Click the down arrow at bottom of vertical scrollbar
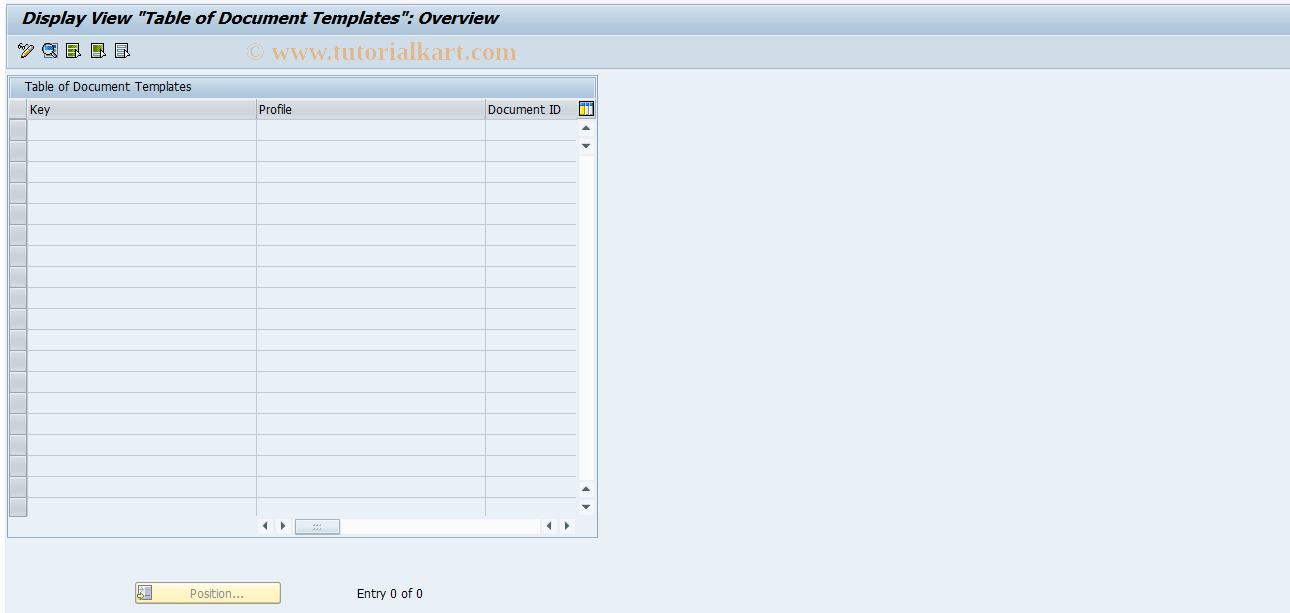This screenshot has height=613, width=1290. 587,507
